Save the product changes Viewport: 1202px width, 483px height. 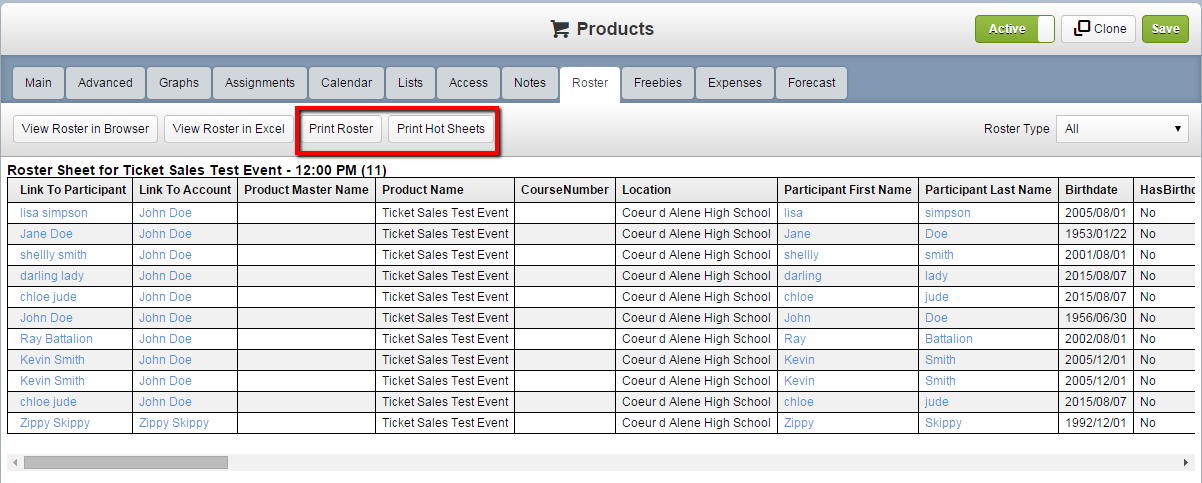[1166, 29]
